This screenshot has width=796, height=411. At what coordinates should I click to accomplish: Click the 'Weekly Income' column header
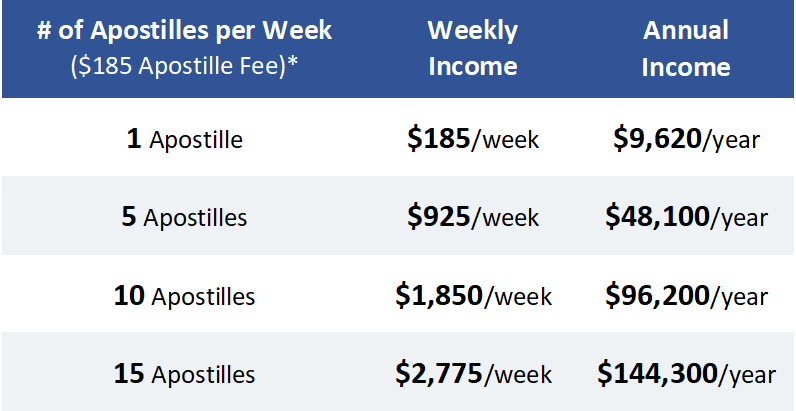tap(473, 48)
